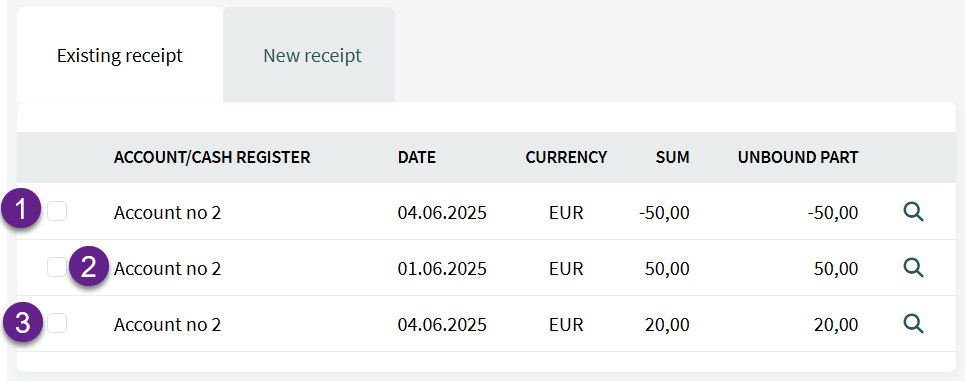View details of the 01.06.2025 receipt

coord(913,268)
